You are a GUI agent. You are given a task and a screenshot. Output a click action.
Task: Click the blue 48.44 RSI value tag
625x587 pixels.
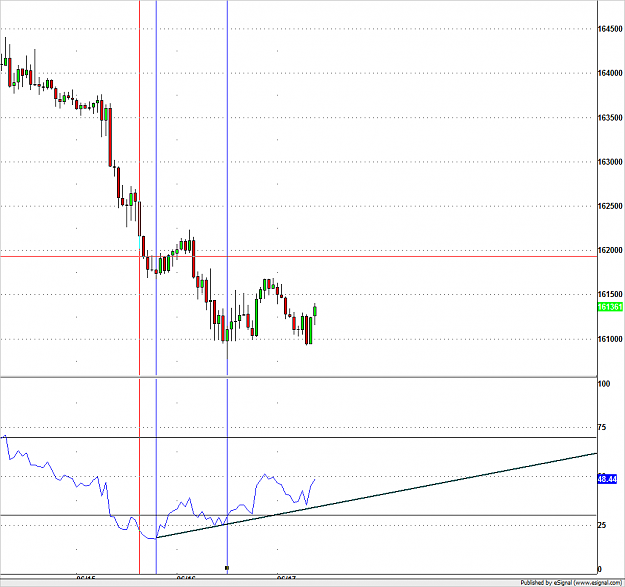[607, 479]
